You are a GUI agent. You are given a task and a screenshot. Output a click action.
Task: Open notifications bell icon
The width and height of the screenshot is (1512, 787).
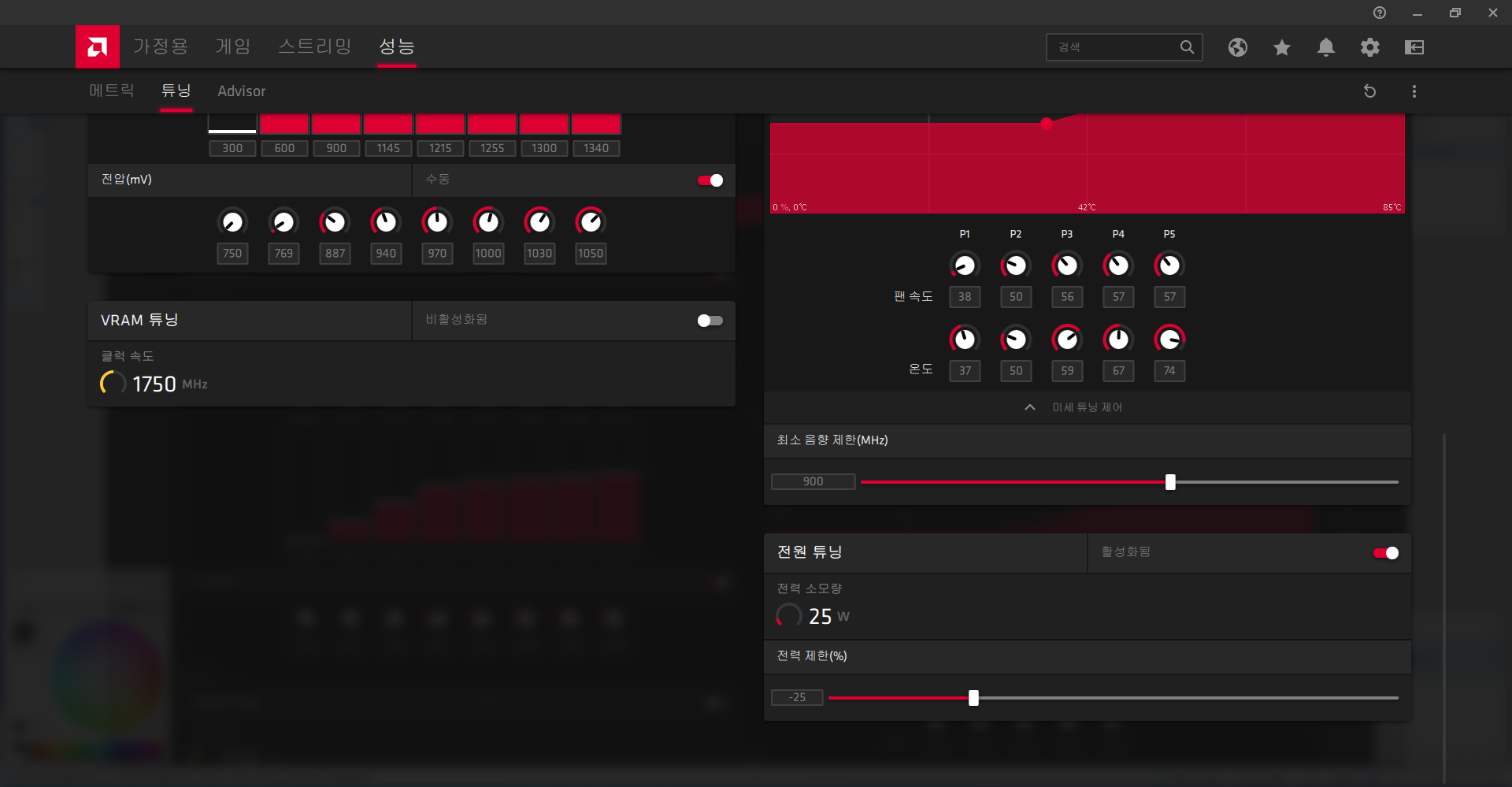1326,47
